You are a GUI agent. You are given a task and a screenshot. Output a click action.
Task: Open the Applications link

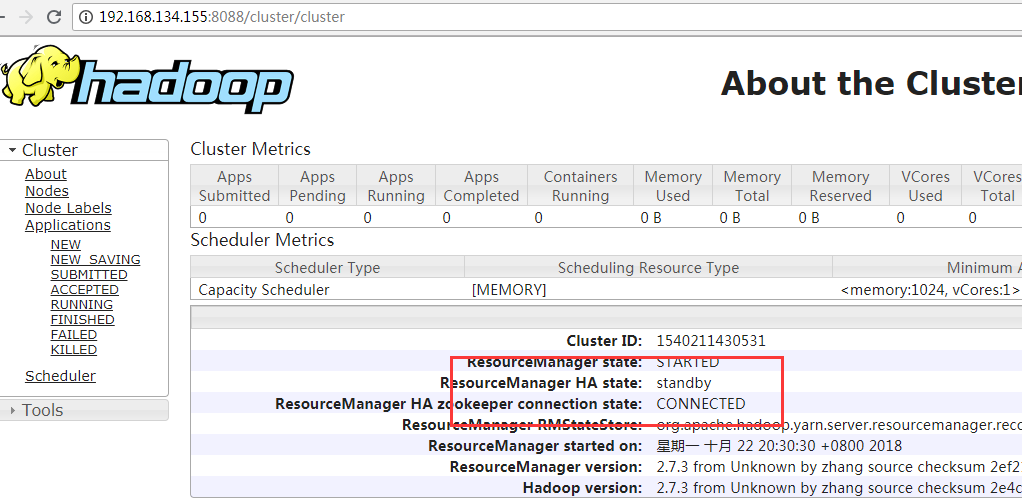coord(68,225)
